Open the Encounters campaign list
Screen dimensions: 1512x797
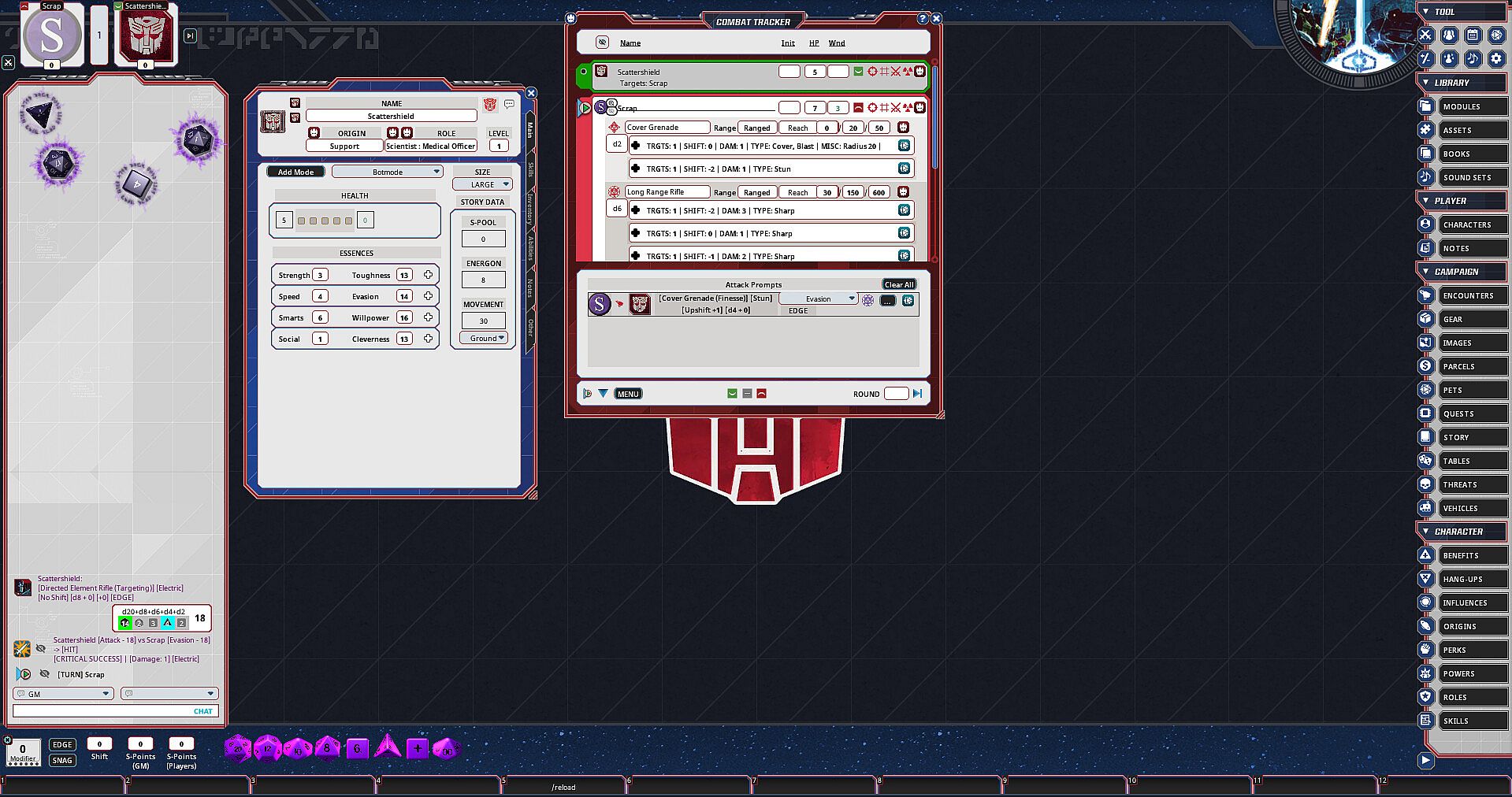coord(1472,295)
